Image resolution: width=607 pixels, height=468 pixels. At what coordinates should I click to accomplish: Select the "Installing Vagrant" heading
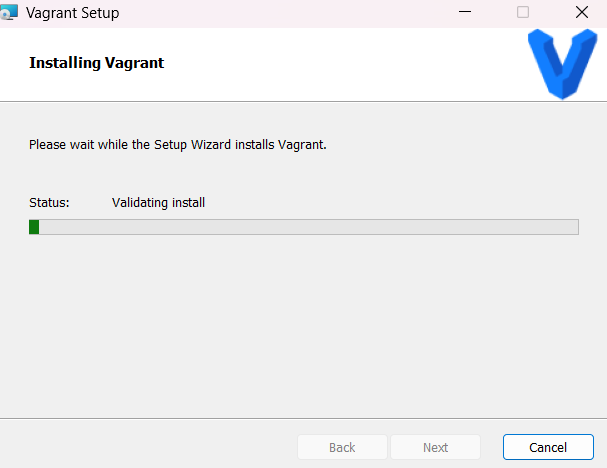pyautogui.click(x=96, y=63)
